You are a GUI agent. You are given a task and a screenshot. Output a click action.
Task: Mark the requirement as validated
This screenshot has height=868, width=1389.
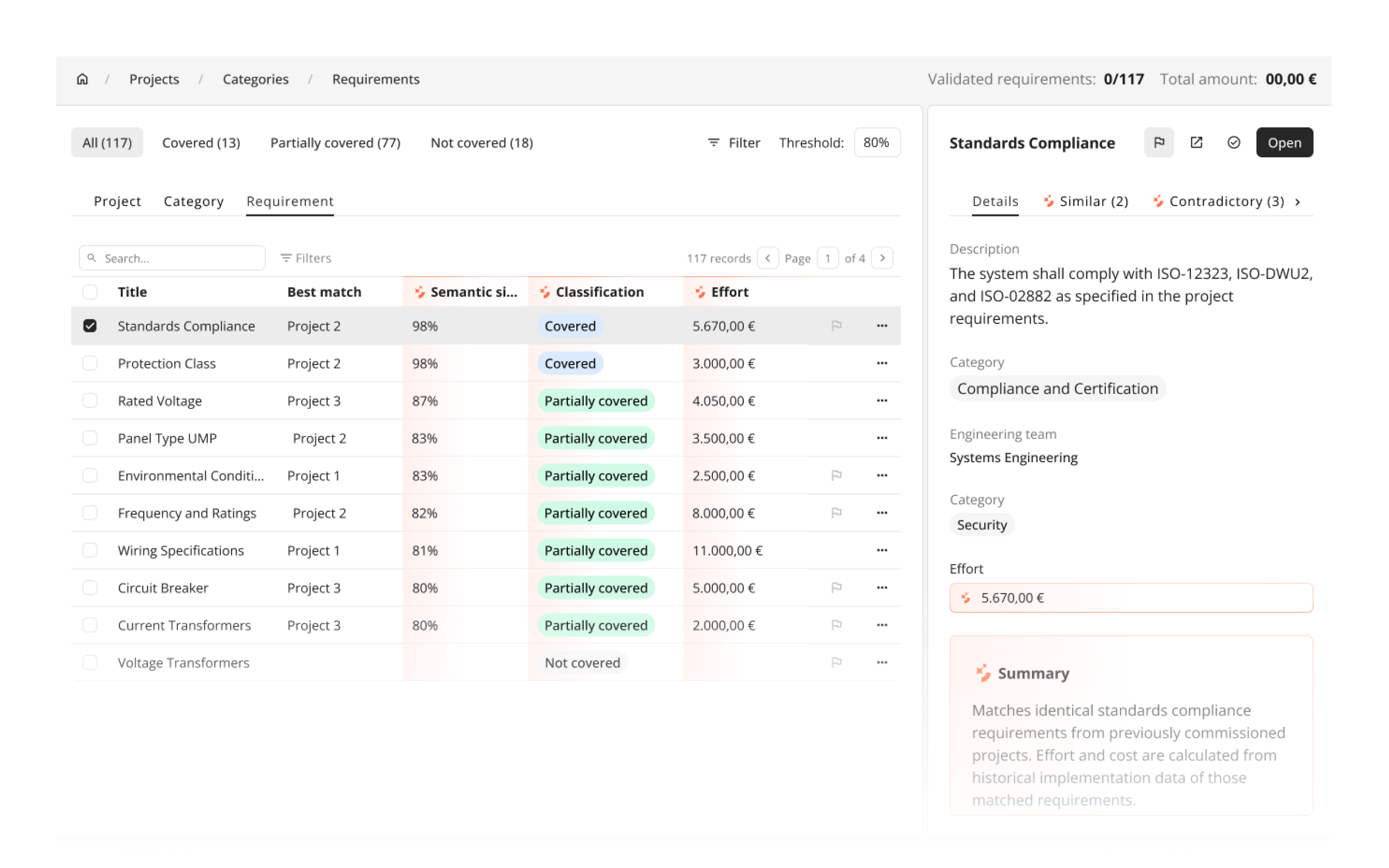pos(1233,142)
